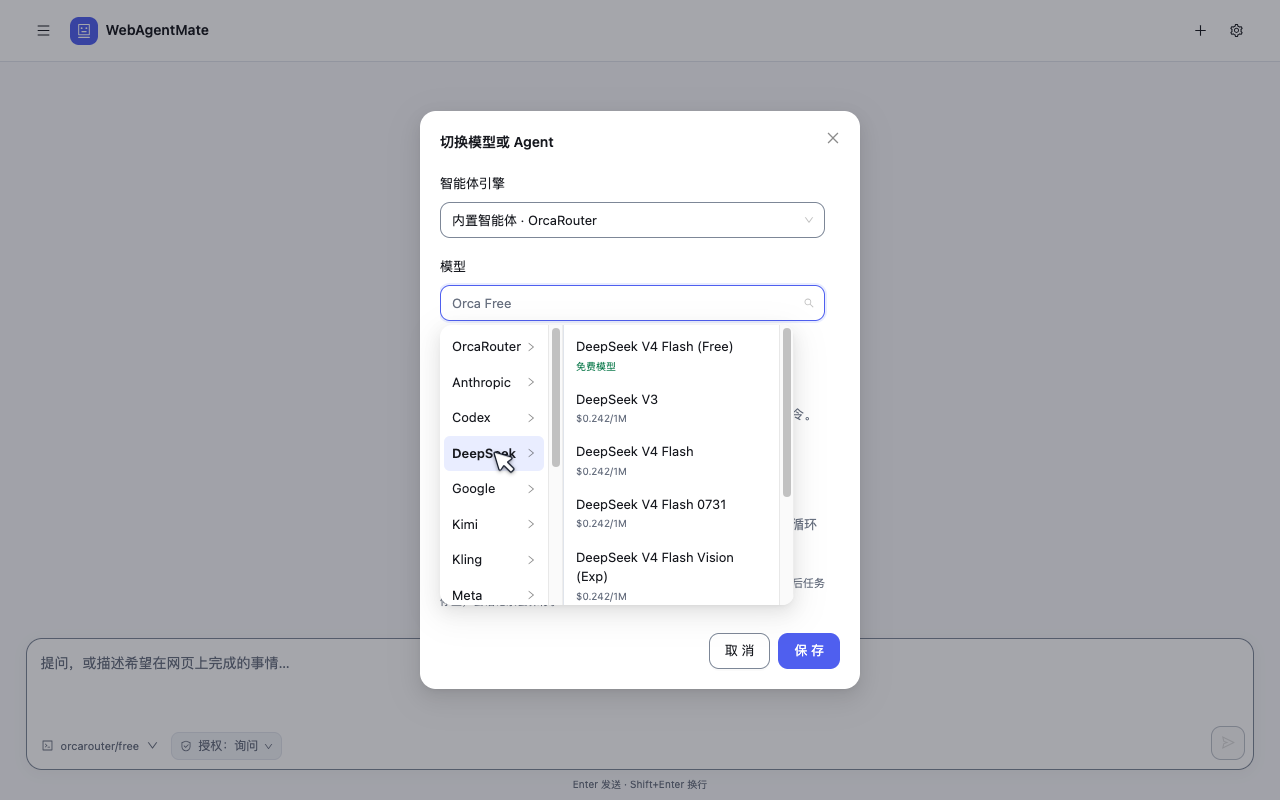Click the WebAgentMate logo icon
The height and width of the screenshot is (800, 1280).
click(84, 31)
